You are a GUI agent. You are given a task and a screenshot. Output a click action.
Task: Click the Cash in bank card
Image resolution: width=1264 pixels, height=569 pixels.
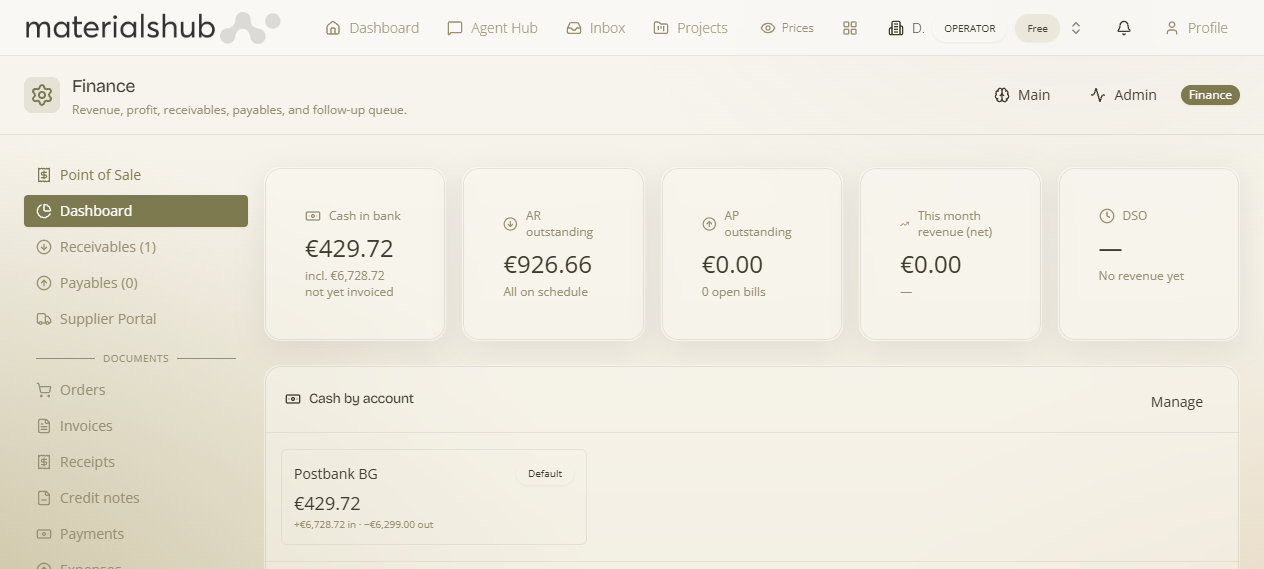coord(354,254)
